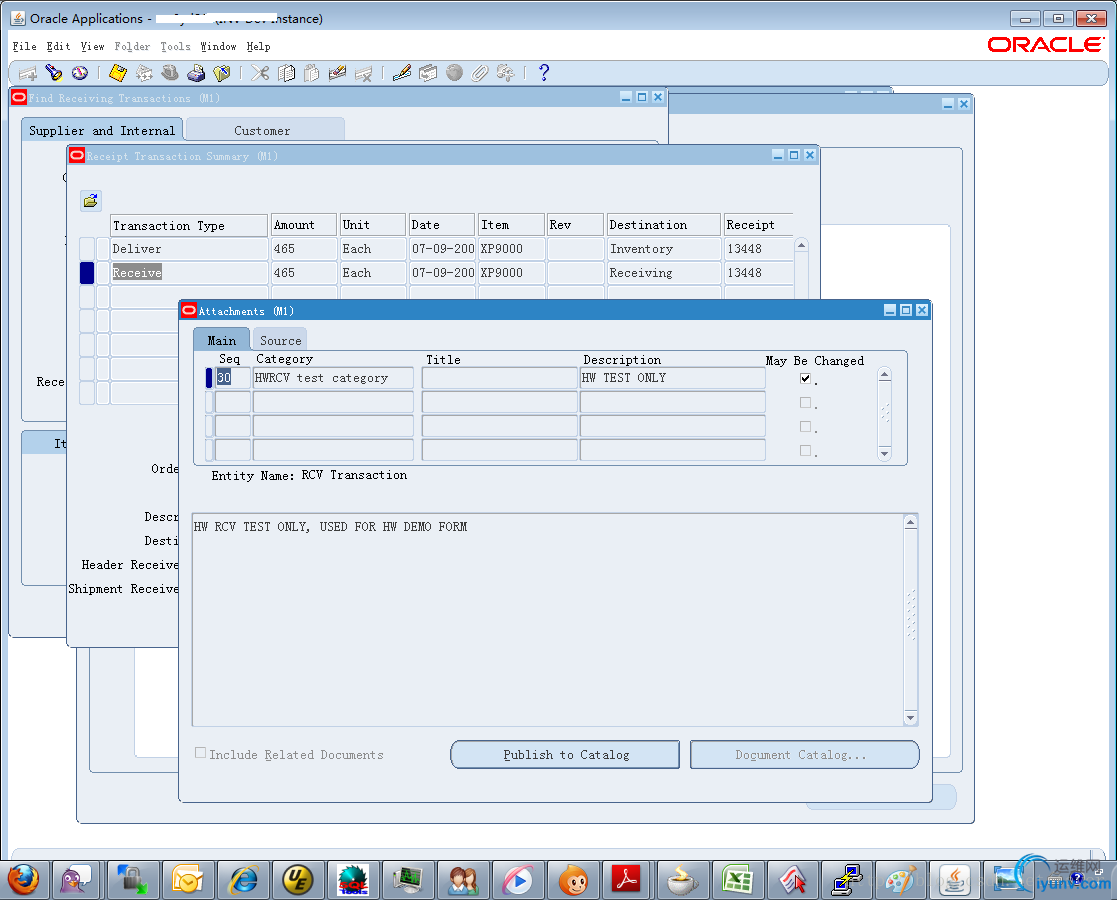
Task: Click the Title field of the first attachment
Action: coord(499,378)
